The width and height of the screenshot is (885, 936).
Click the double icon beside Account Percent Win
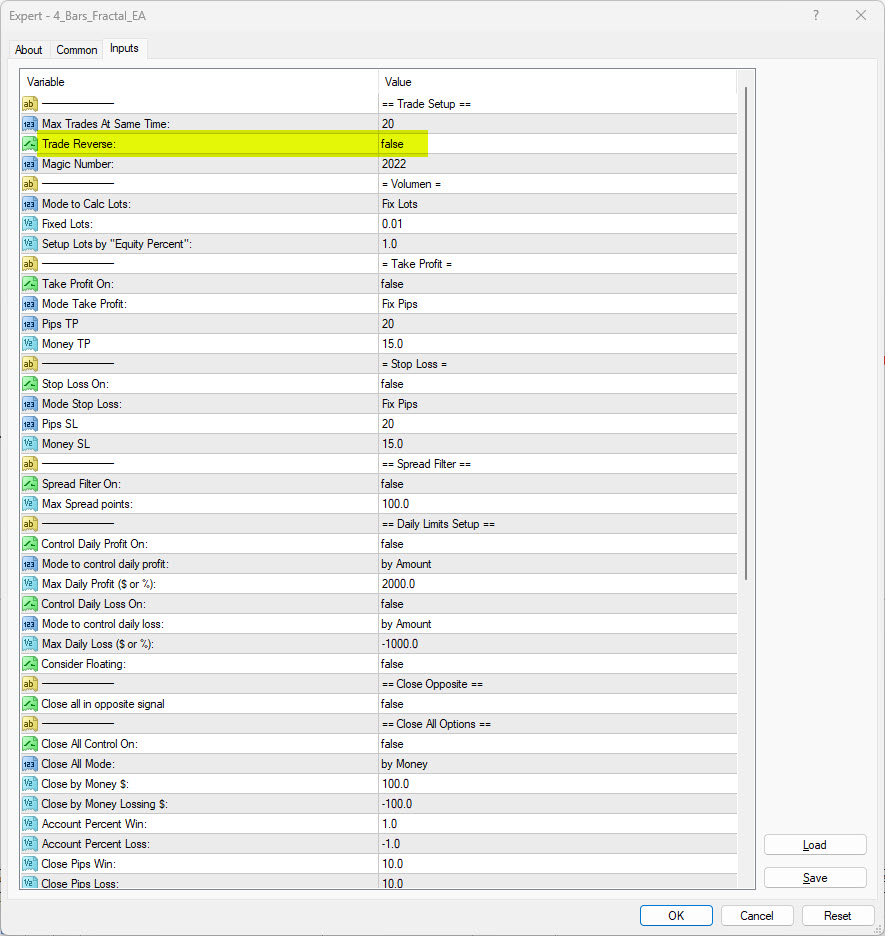click(x=30, y=824)
